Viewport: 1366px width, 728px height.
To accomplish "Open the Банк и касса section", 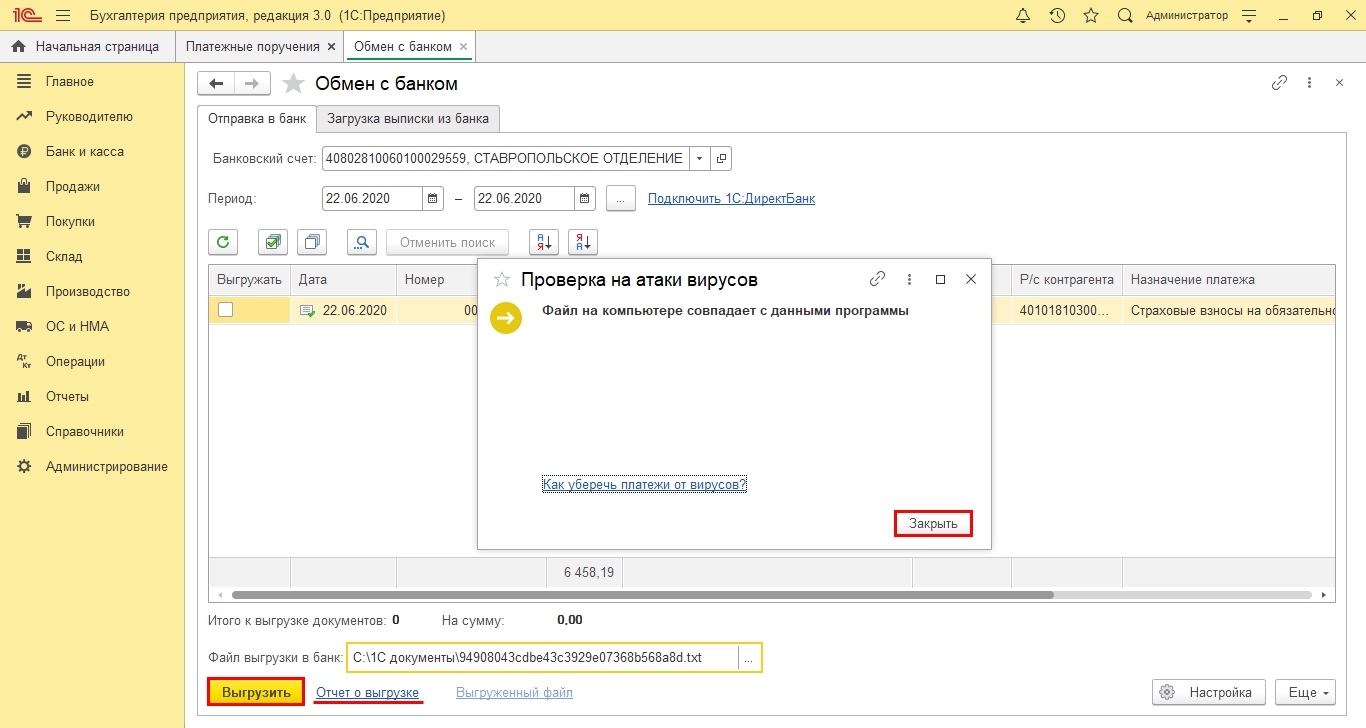I will point(84,152).
